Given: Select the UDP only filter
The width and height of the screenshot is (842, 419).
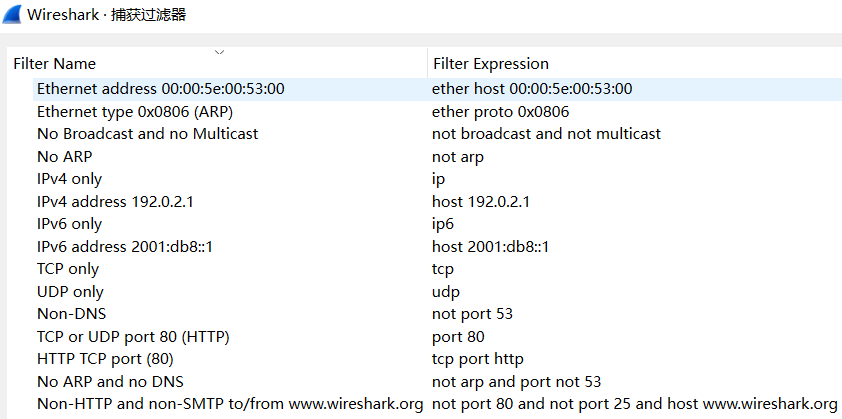Looking at the screenshot, I should click(70, 292).
